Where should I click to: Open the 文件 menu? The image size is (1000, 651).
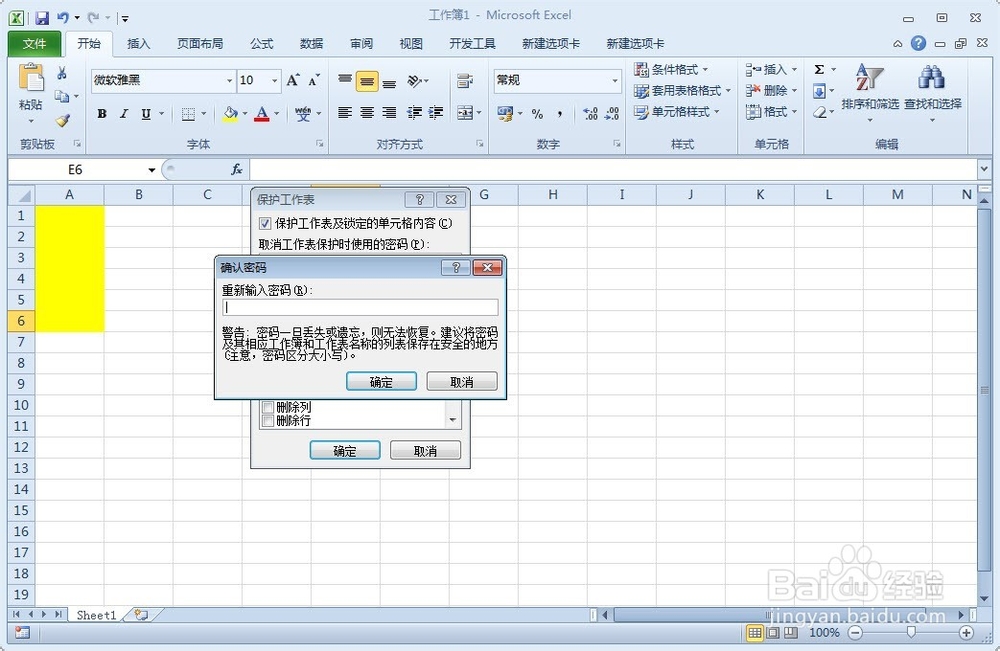tap(34, 43)
